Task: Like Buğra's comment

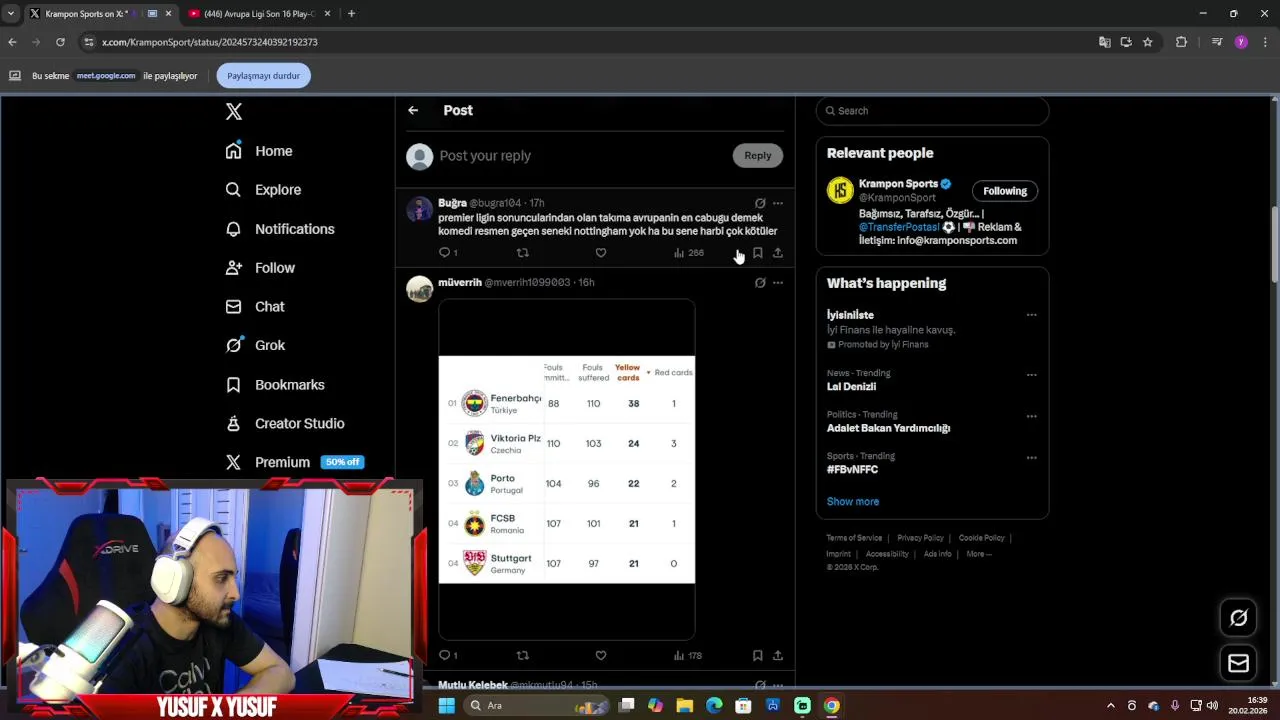Action: pyautogui.click(x=601, y=253)
